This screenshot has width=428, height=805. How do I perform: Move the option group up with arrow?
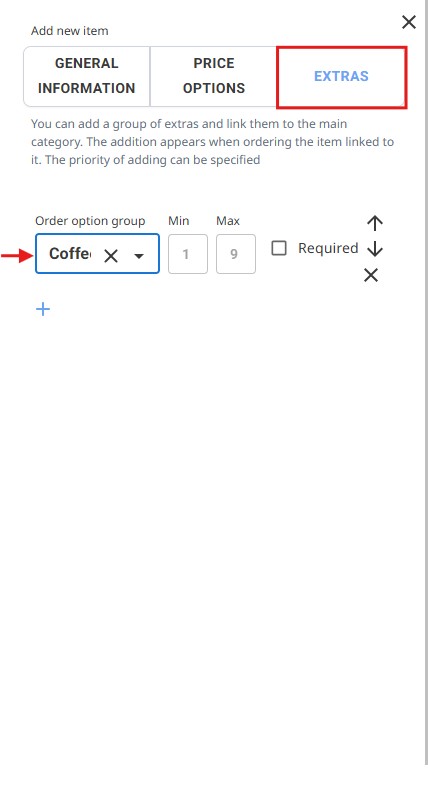[375, 223]
